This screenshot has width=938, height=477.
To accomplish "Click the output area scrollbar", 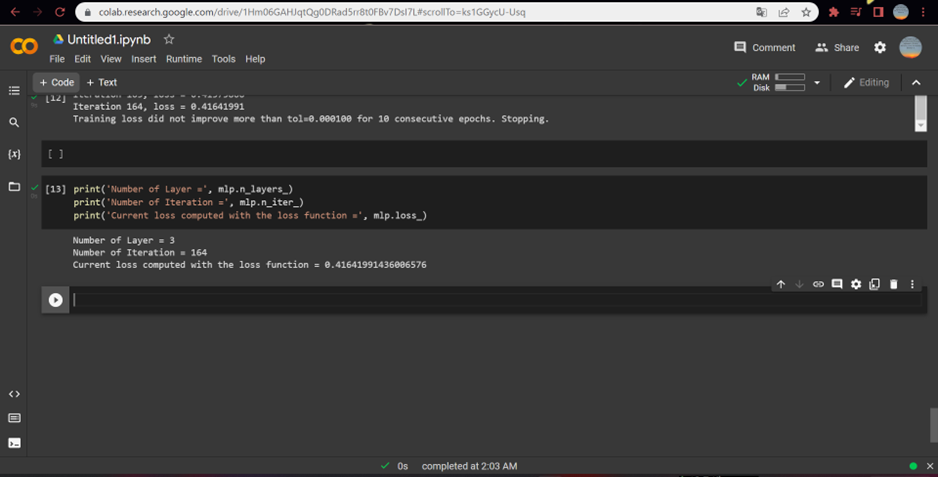I will 921,113.
